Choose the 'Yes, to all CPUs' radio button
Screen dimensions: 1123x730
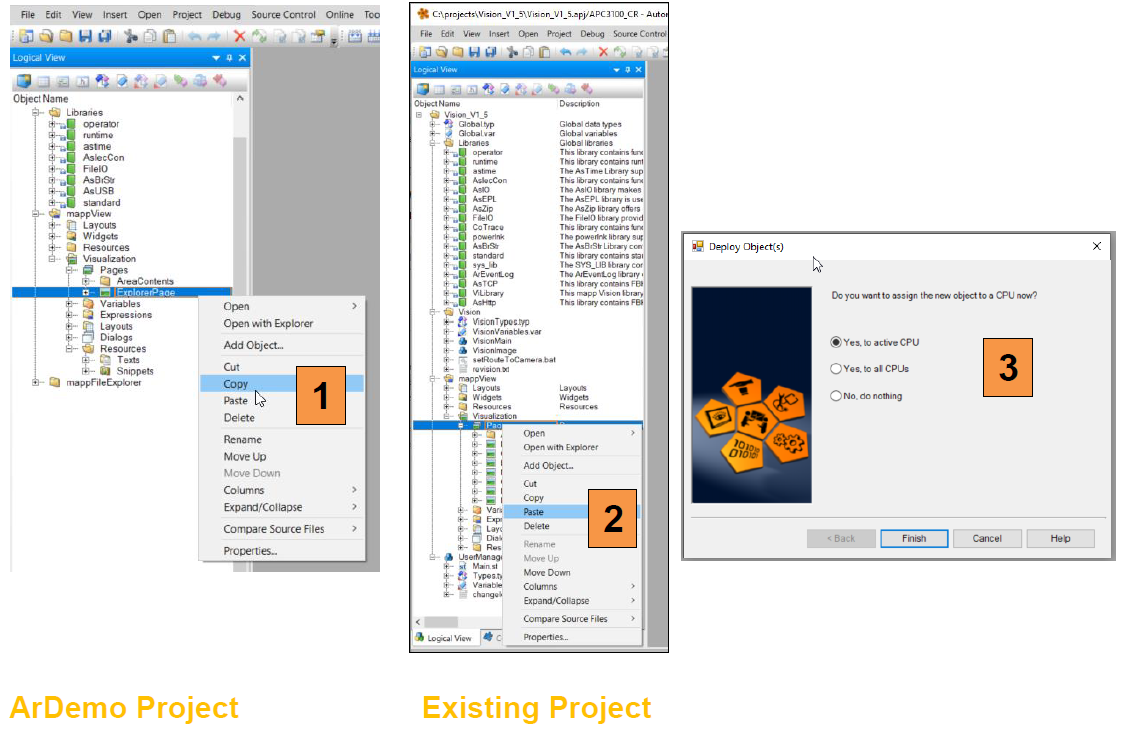(837, 369)
